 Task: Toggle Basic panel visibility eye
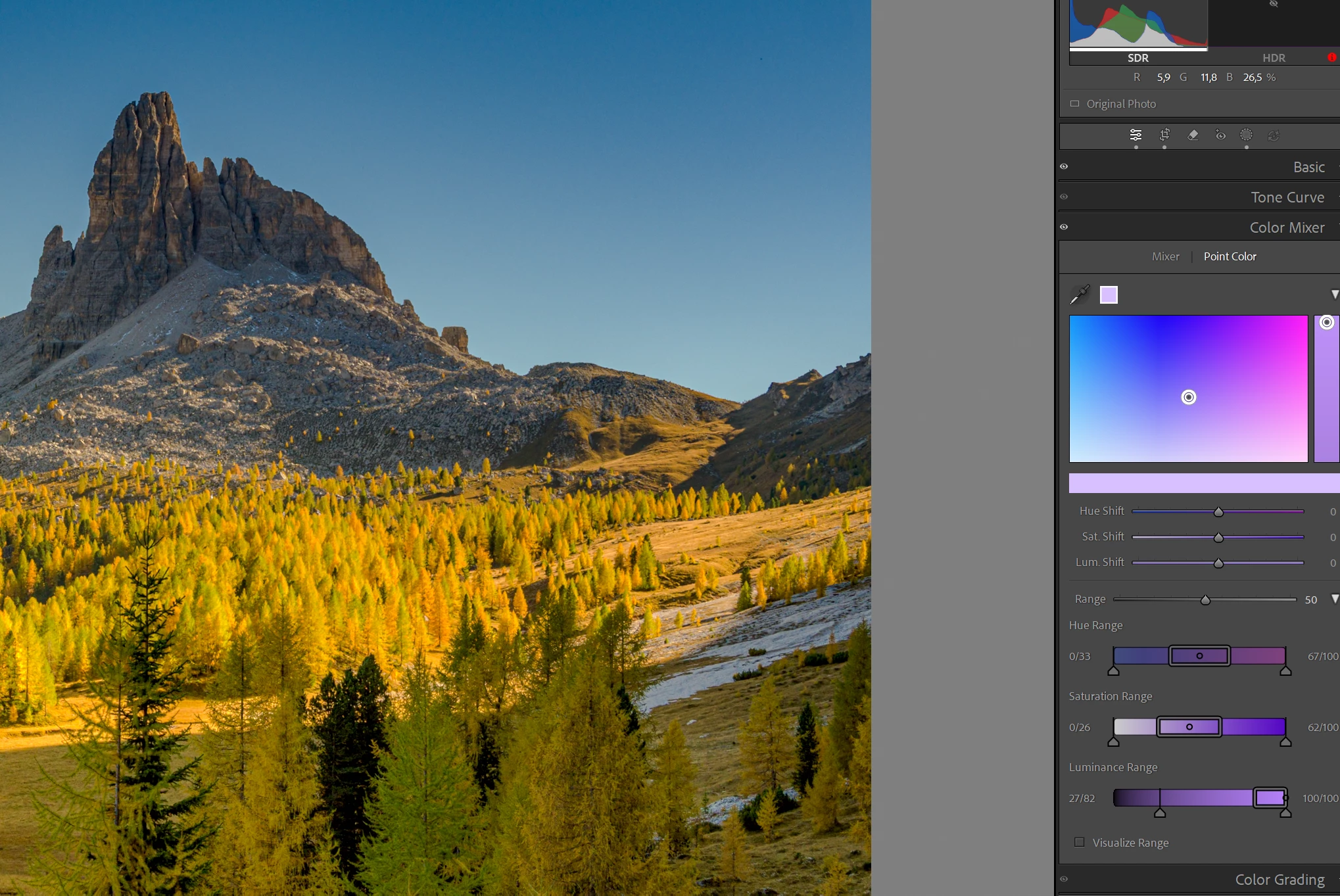click(1064, 167)
